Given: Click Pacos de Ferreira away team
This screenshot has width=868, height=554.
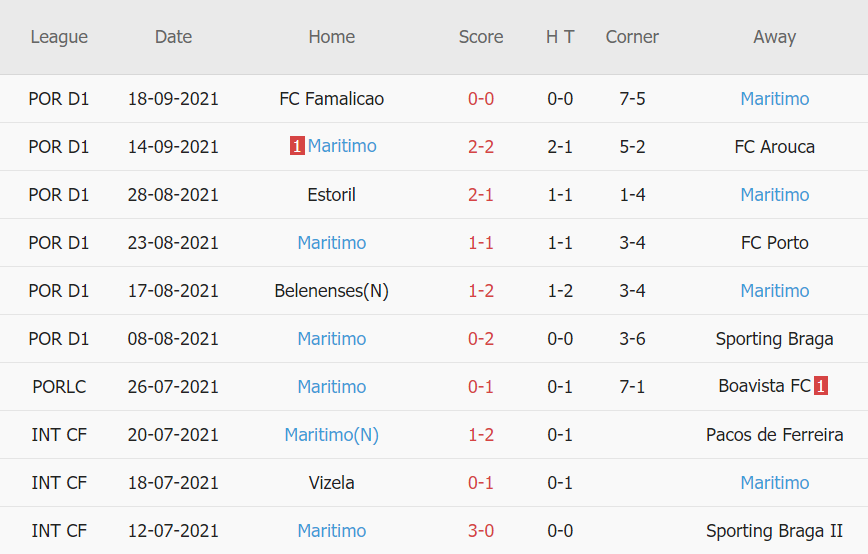Looking at the screenshot, I should point(774,435).
